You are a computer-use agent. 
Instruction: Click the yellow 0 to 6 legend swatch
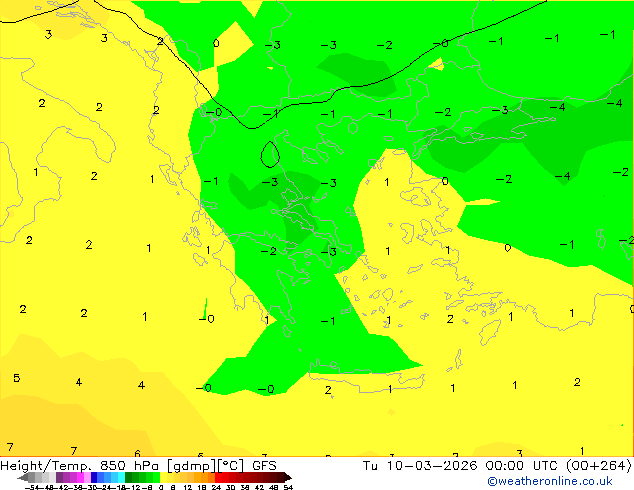163,477
